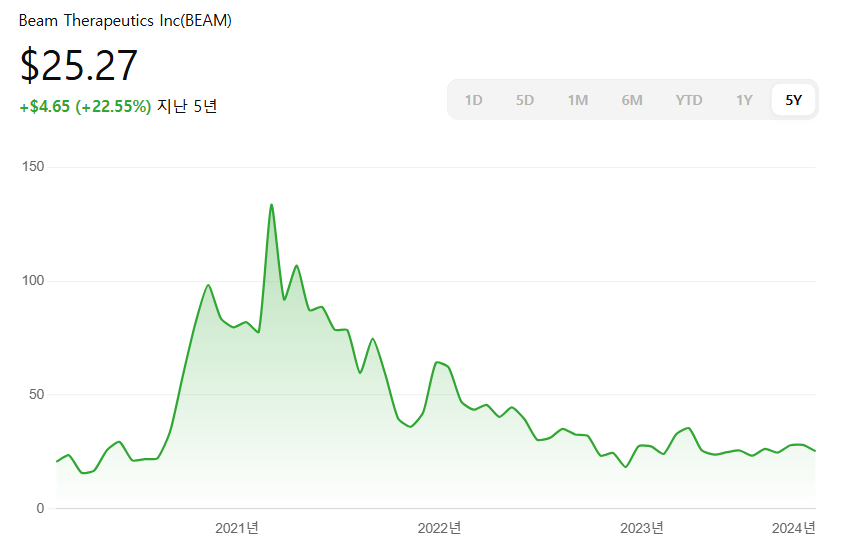
Task: Click the 2022년 x-axis label
Action: click(439, 528)
